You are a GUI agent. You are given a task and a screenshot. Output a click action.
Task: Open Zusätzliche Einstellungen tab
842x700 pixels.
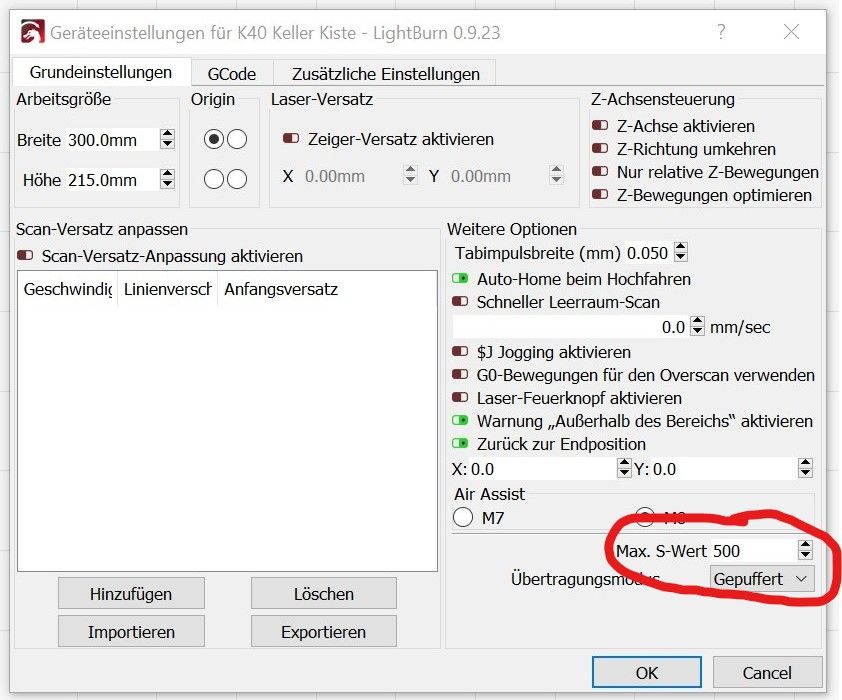coord(386,74)
